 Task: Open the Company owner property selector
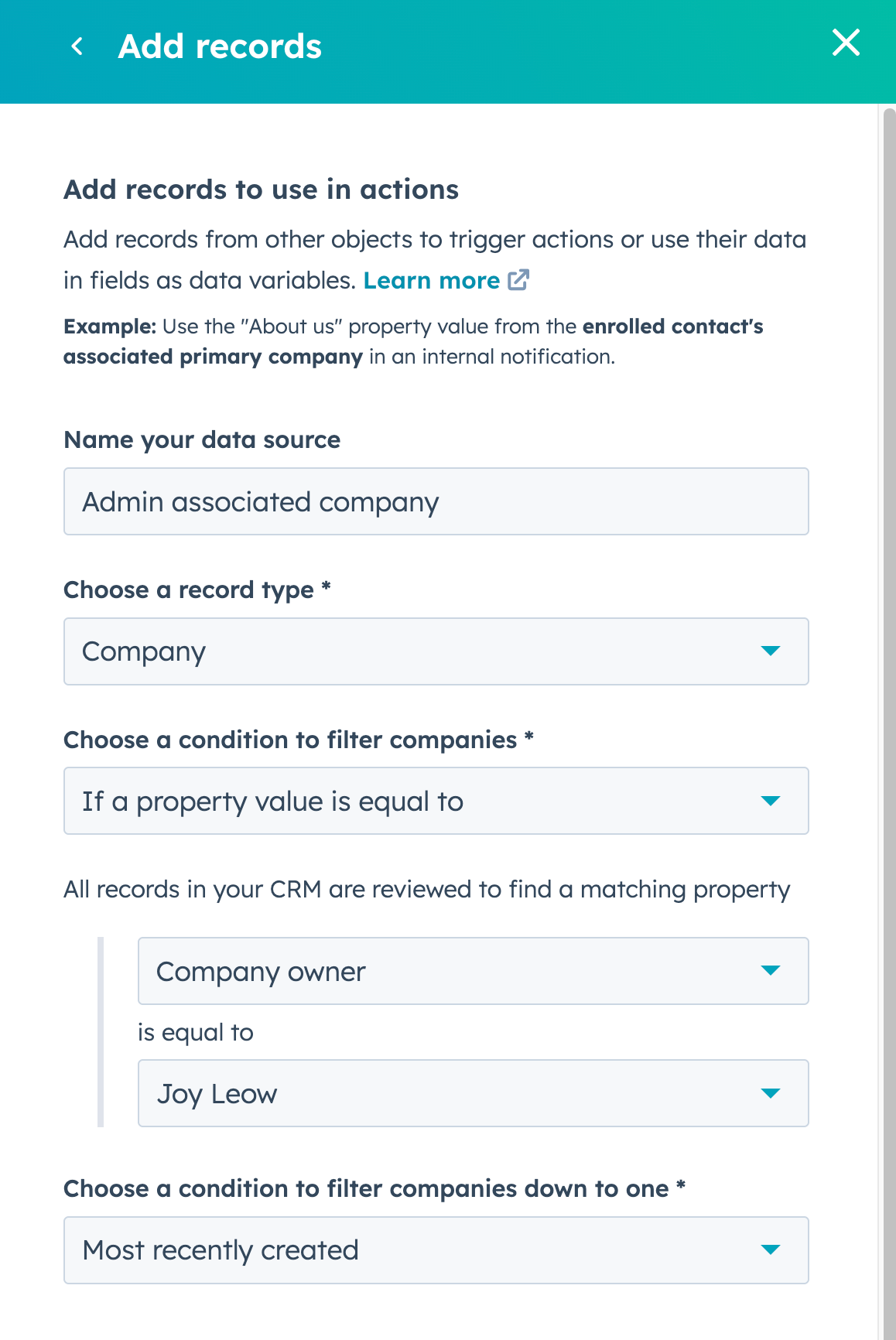tap(473, 971)
